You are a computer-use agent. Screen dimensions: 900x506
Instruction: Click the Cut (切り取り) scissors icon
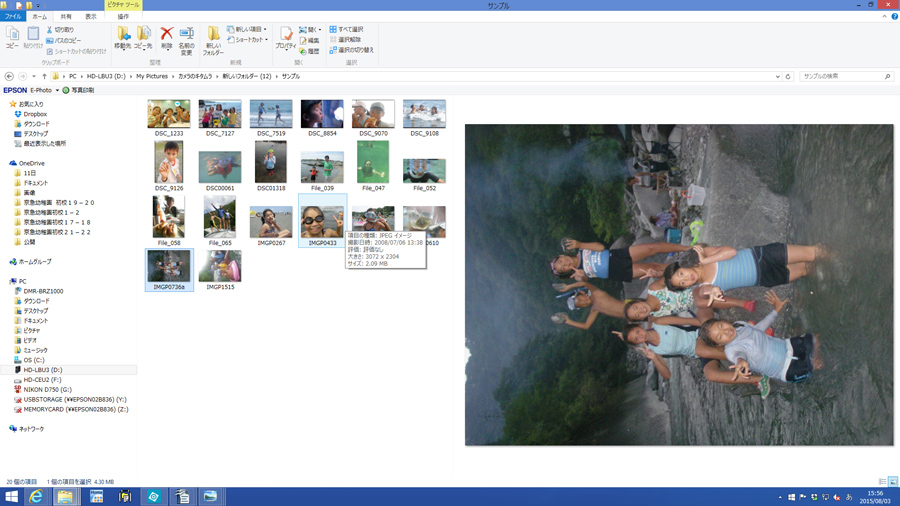[x=50, y=30]
